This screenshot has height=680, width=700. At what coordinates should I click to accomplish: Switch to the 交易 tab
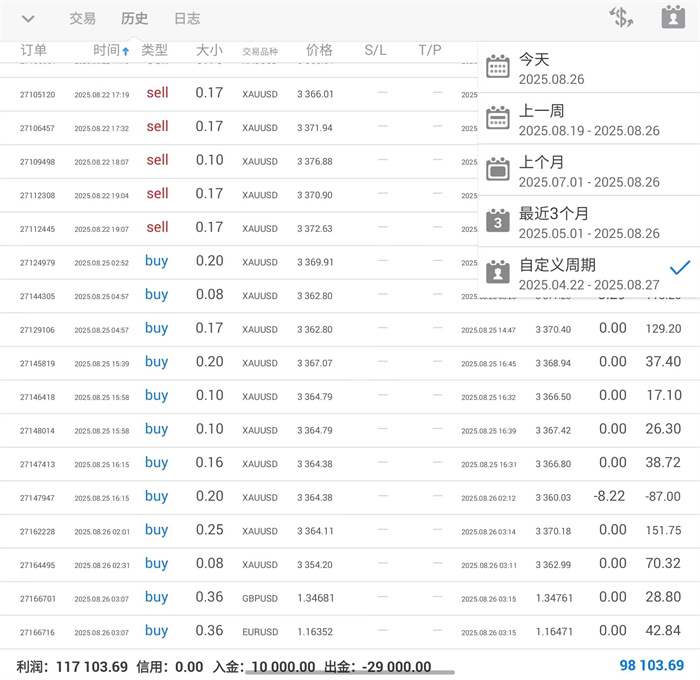pyautogui.click(x=83, y=19)
